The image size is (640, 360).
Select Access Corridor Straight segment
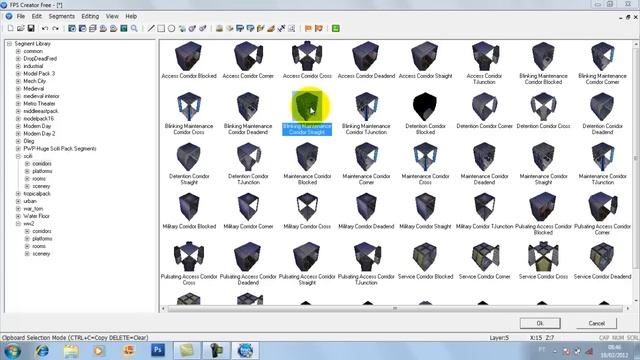(425, 60)
